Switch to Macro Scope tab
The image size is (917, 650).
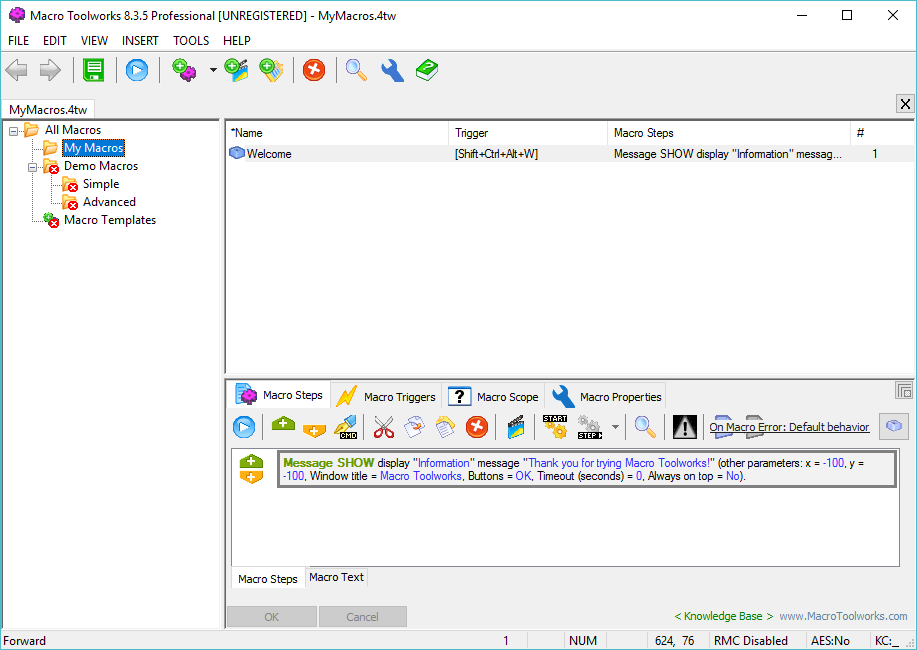point(494,396)
